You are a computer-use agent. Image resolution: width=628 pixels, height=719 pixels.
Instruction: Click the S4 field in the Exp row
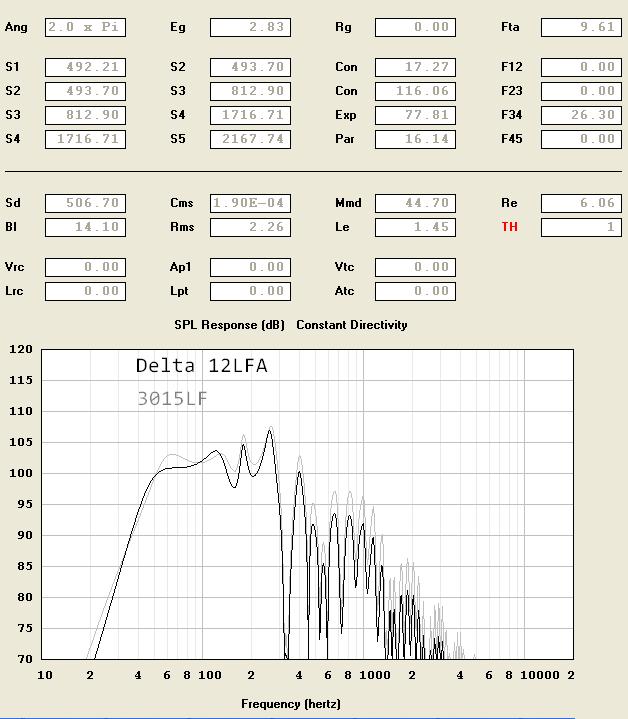[x=250, y=115]
